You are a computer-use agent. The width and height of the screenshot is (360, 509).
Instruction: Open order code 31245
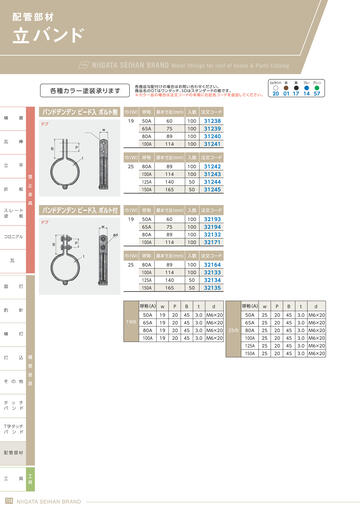click(212, 190)
